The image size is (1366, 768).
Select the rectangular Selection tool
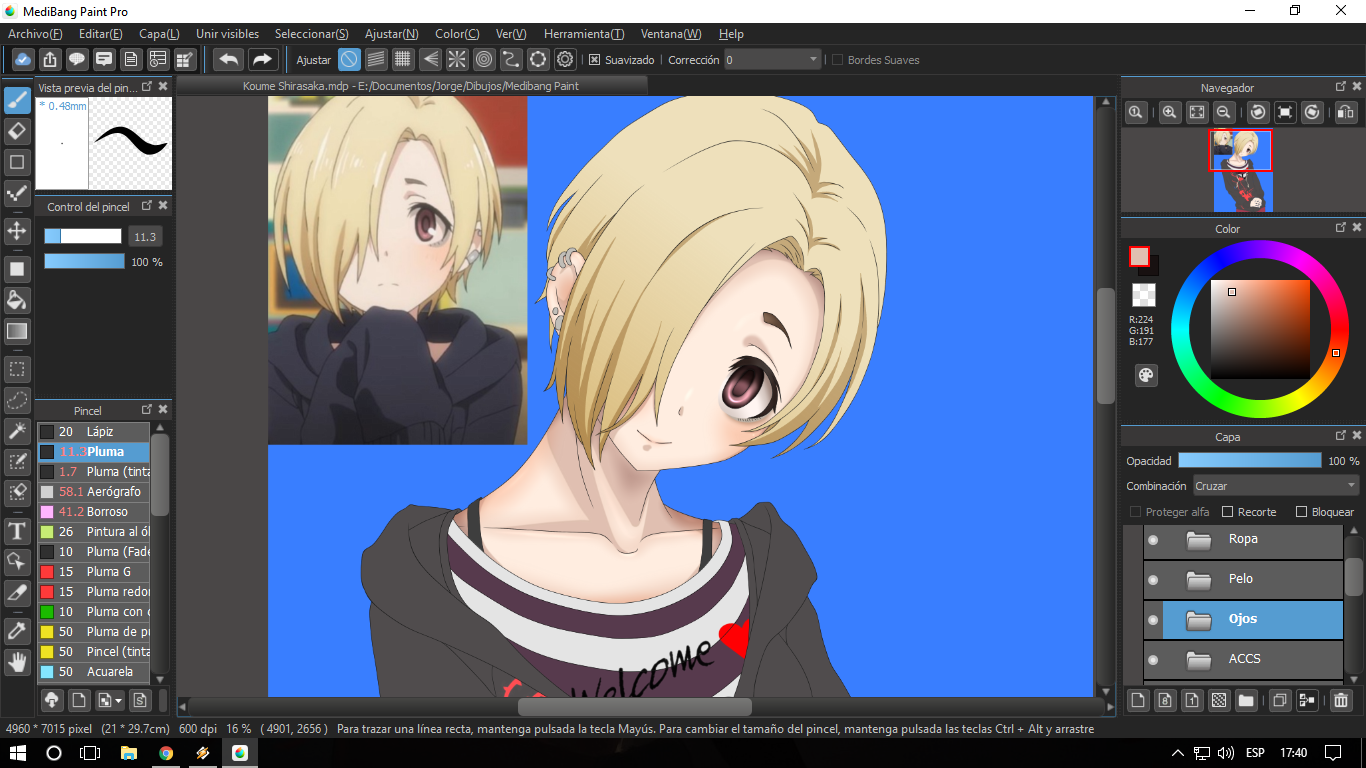coord(17,370)
